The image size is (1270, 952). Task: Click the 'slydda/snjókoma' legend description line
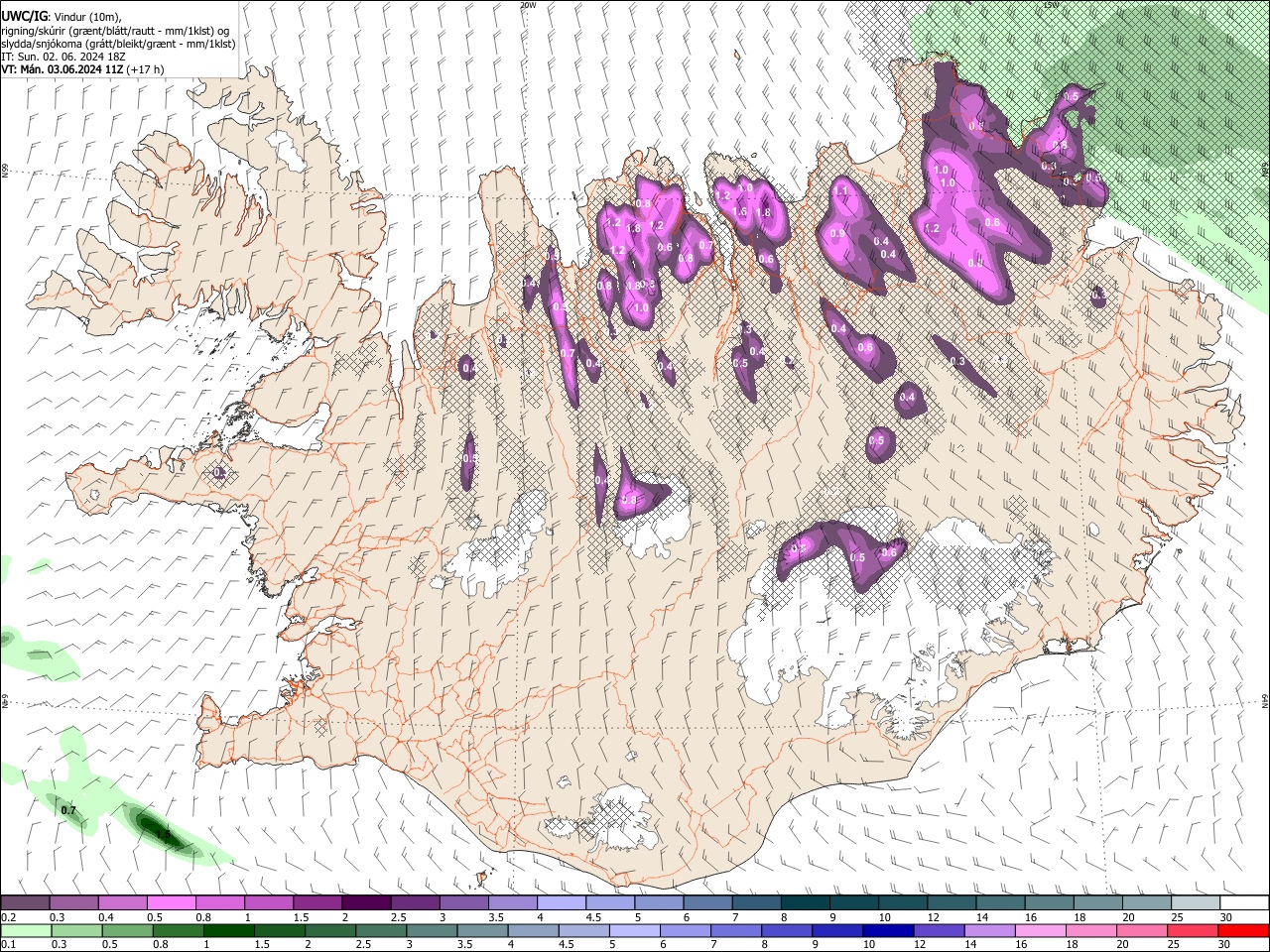[118, 44]
